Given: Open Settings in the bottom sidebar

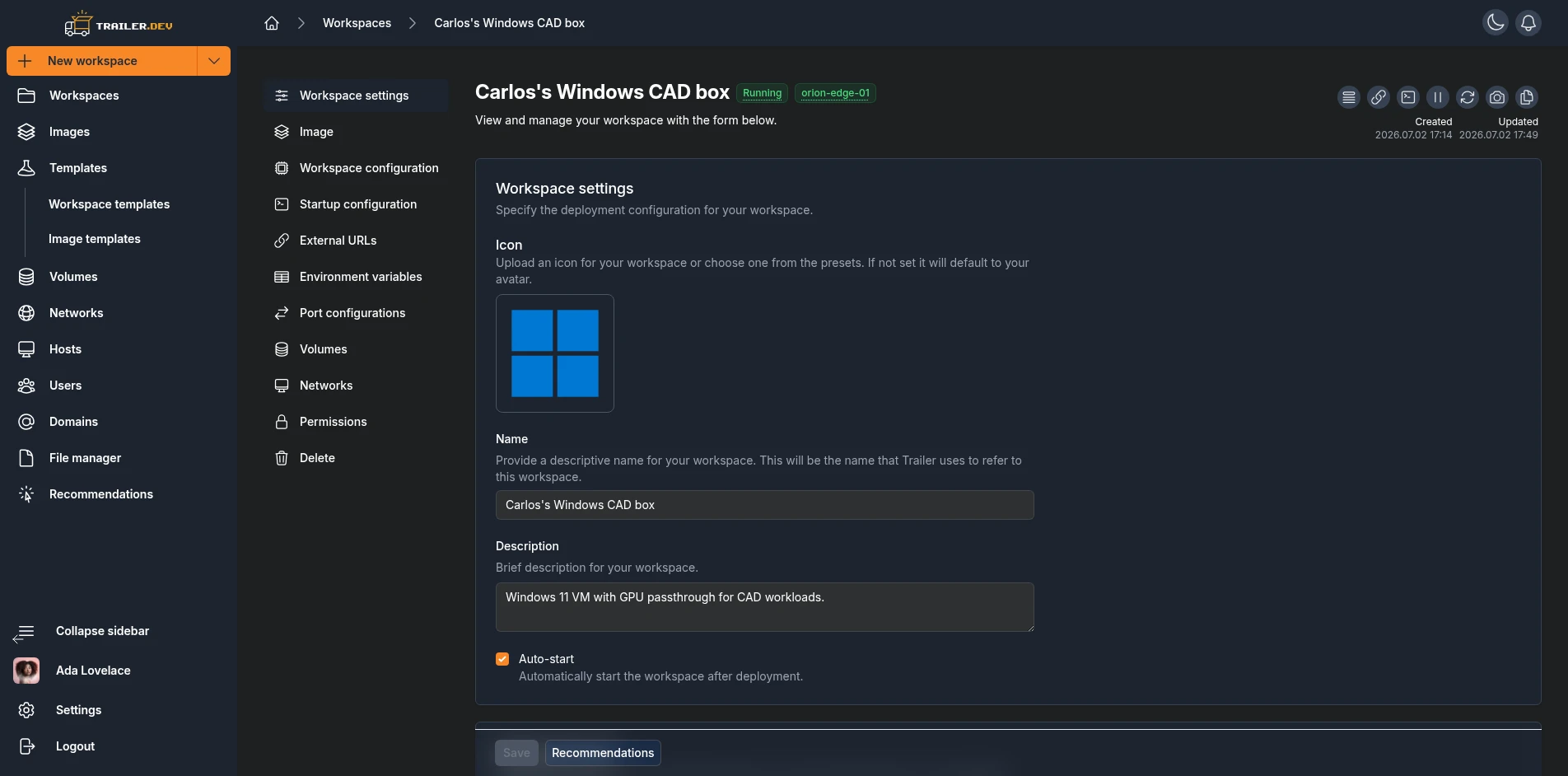Looking at the screenshot, I should (119, 710).
